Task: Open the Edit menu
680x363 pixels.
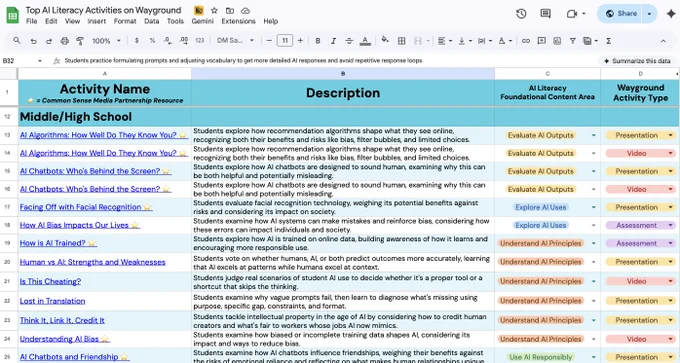Action: click(51, 21)
